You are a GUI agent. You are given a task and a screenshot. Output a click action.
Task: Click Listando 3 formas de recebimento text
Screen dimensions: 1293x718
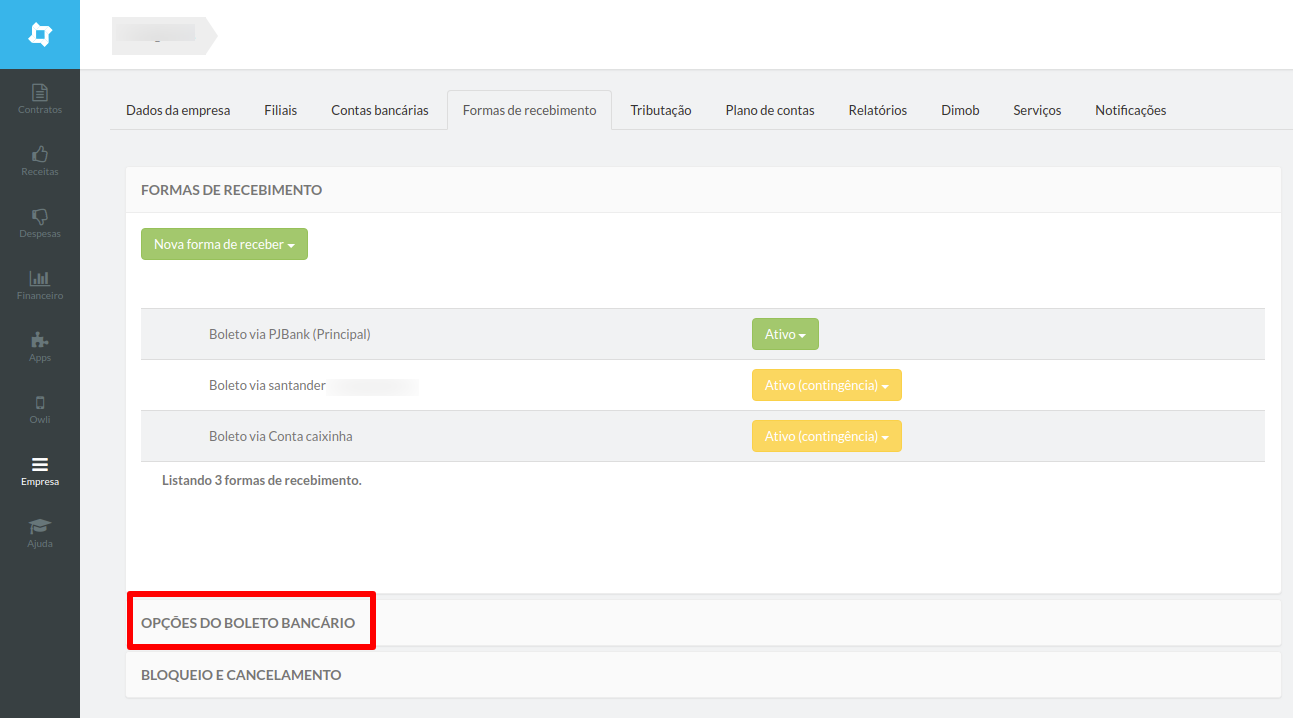[x=262, y=480]
